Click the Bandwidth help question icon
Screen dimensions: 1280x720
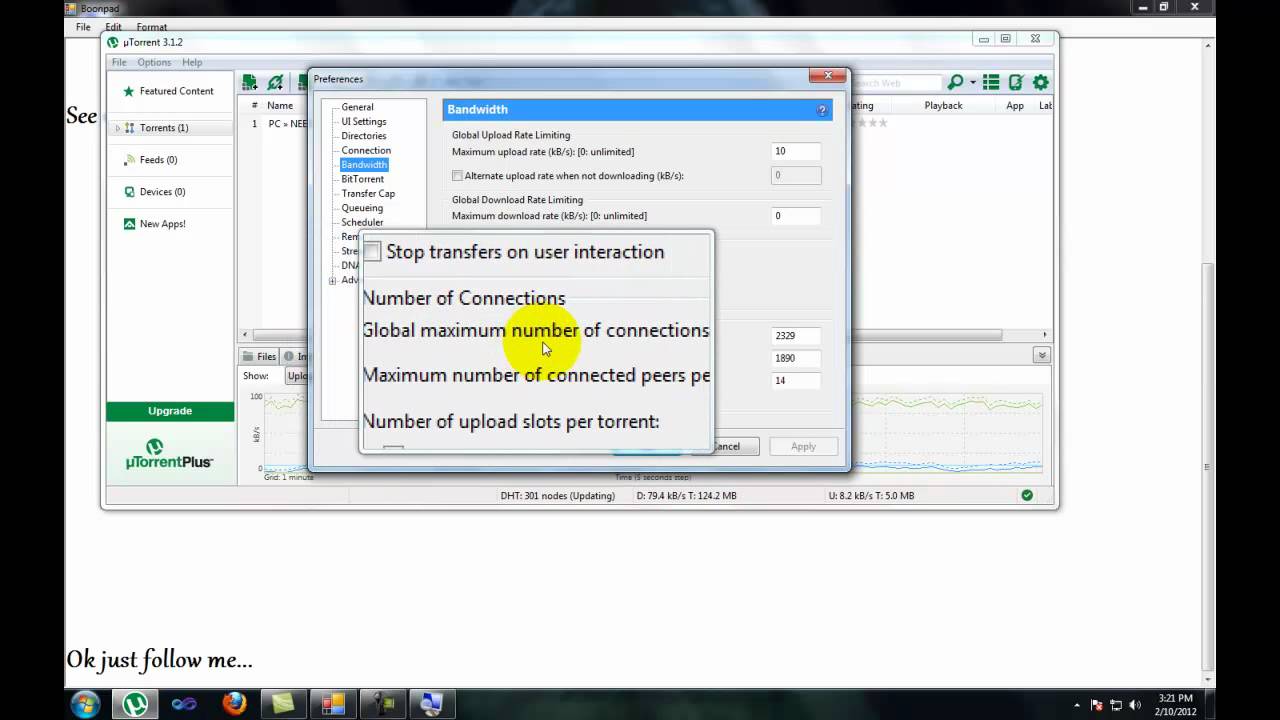coord(822,110)
